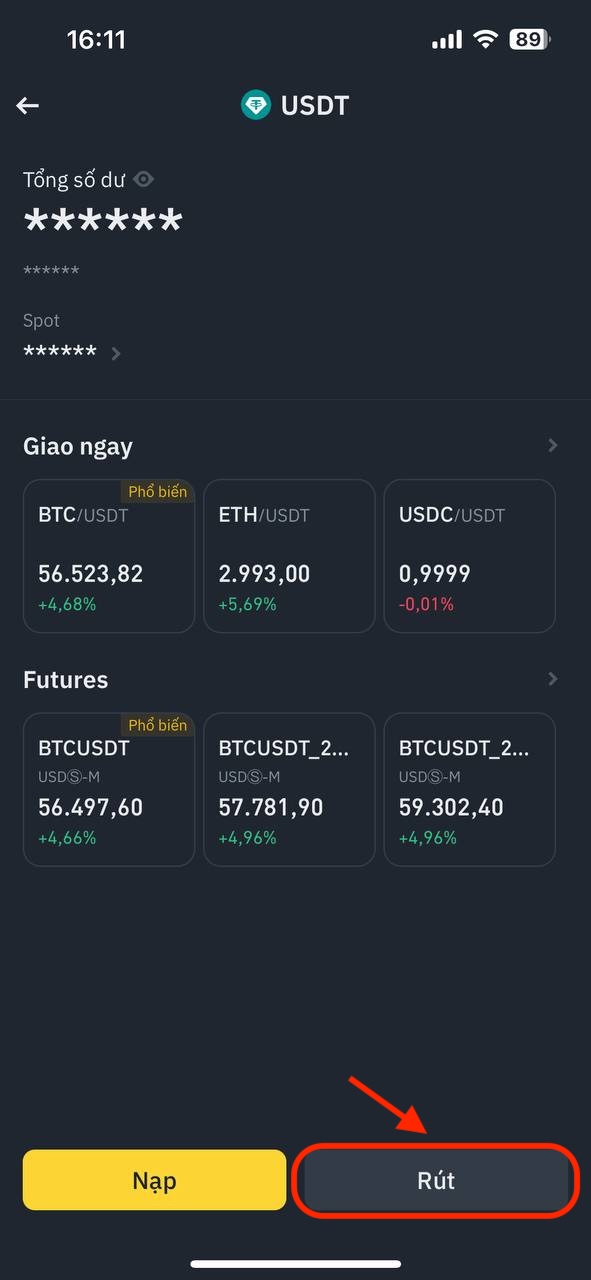Expand Spot balance details chevron
The width and height of the screenshot is (591, 1280).
pos(116,353)
